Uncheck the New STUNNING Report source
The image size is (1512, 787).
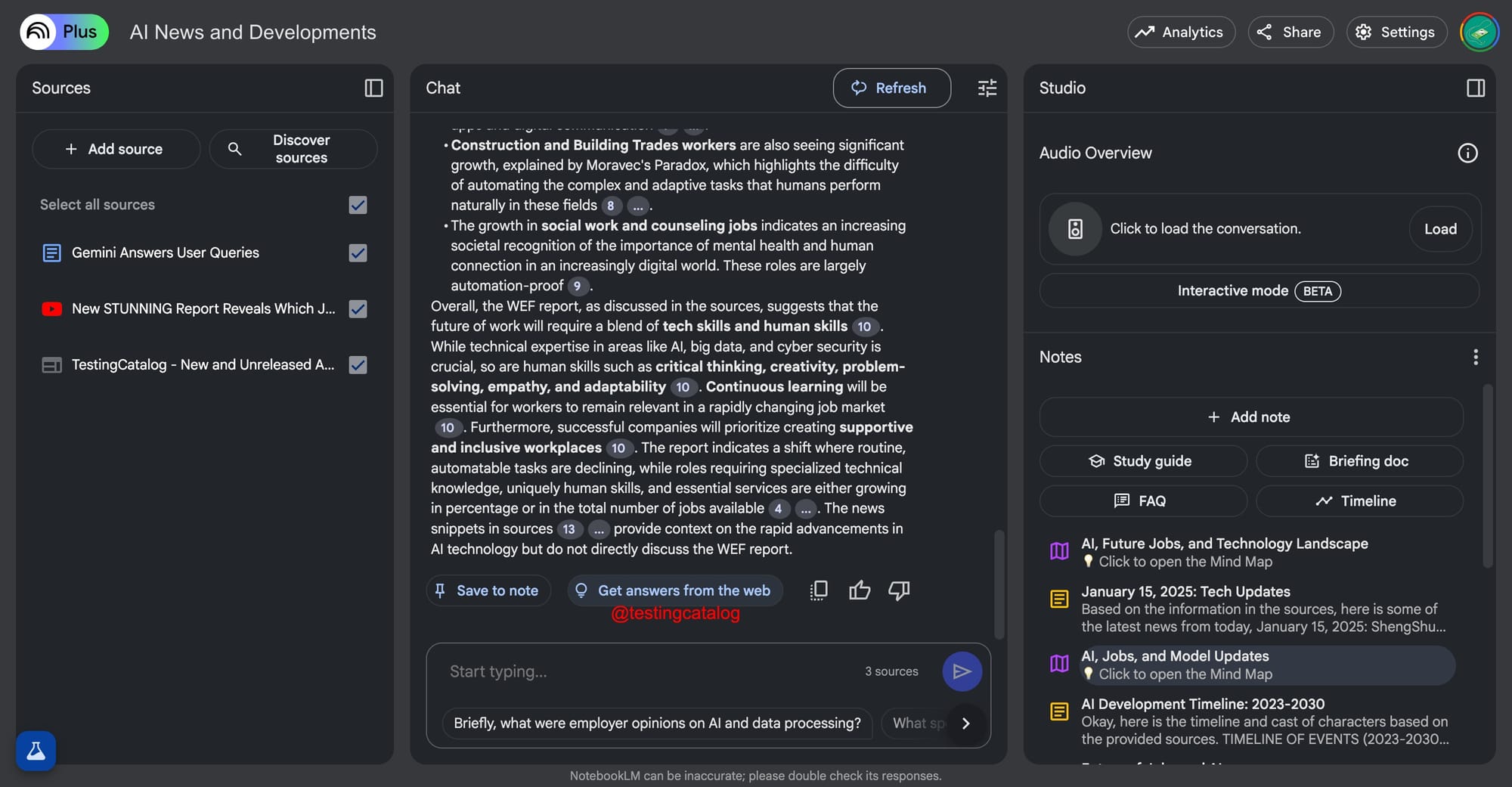point(358,309)
